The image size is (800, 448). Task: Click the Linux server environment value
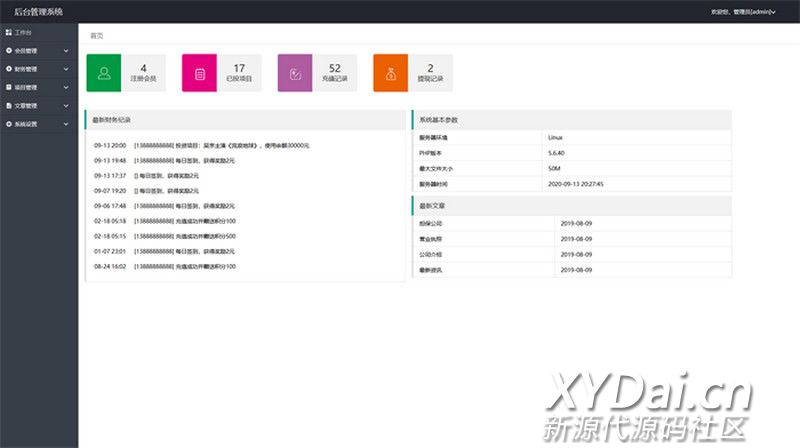[x=555, y=138]
